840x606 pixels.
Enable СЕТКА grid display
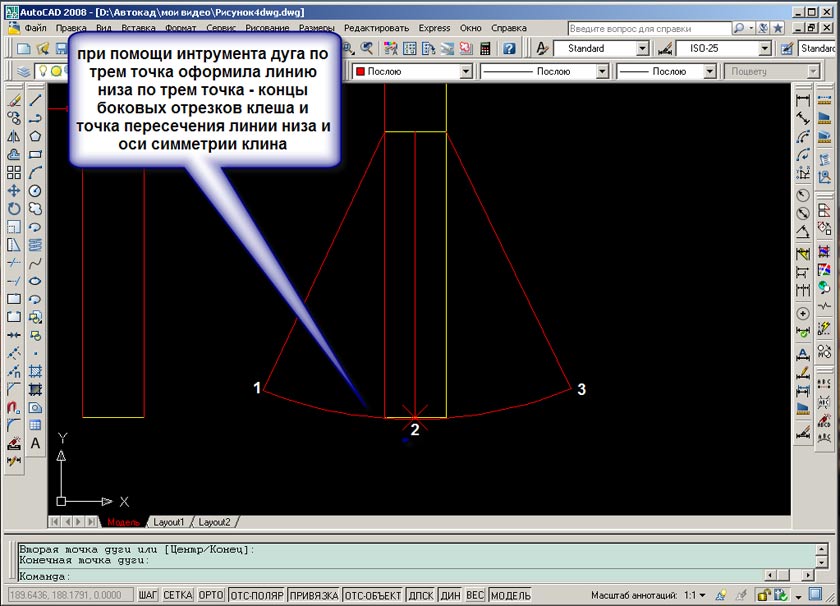(x=178, y=595)
